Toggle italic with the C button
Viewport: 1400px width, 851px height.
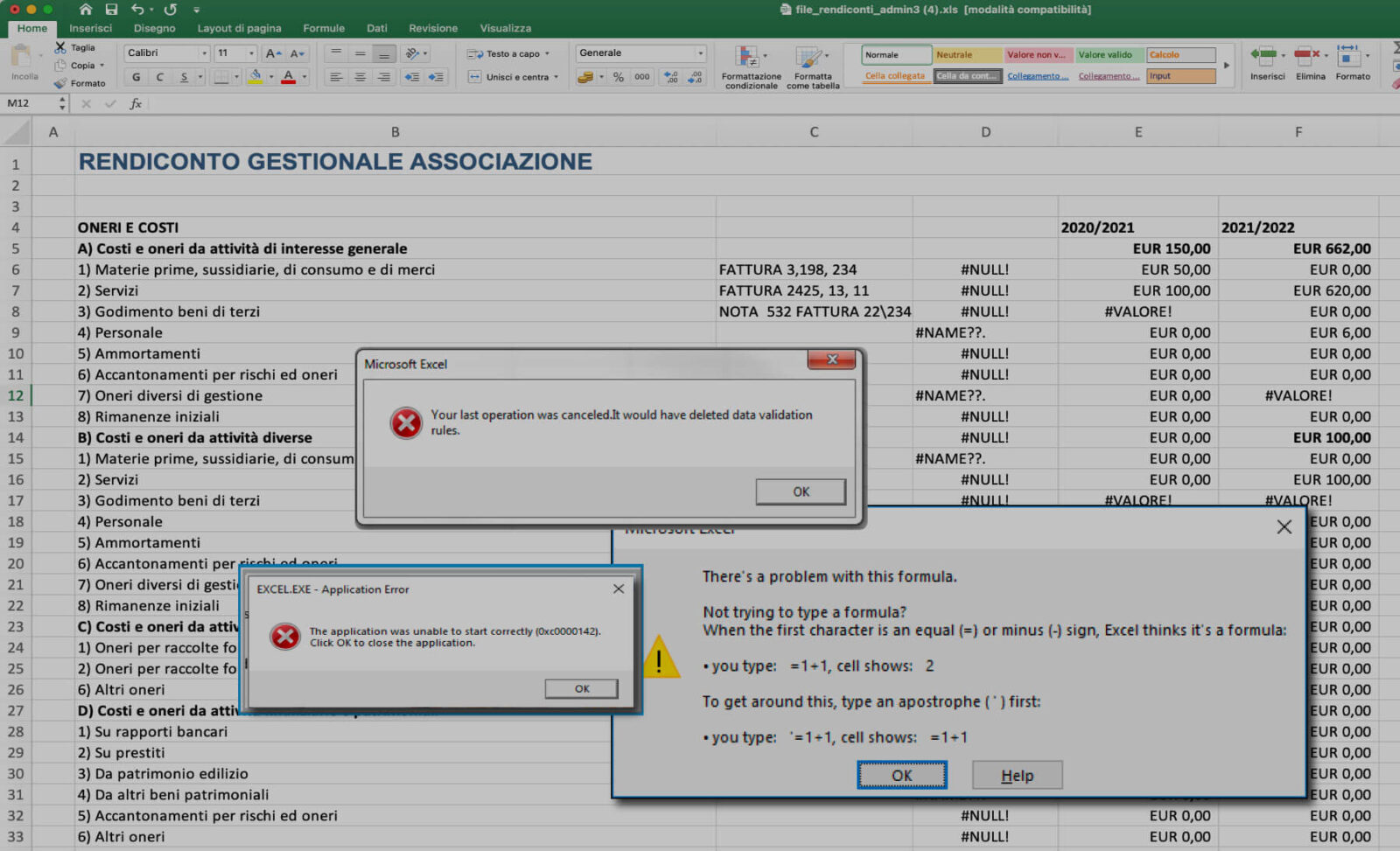(159, 77)
